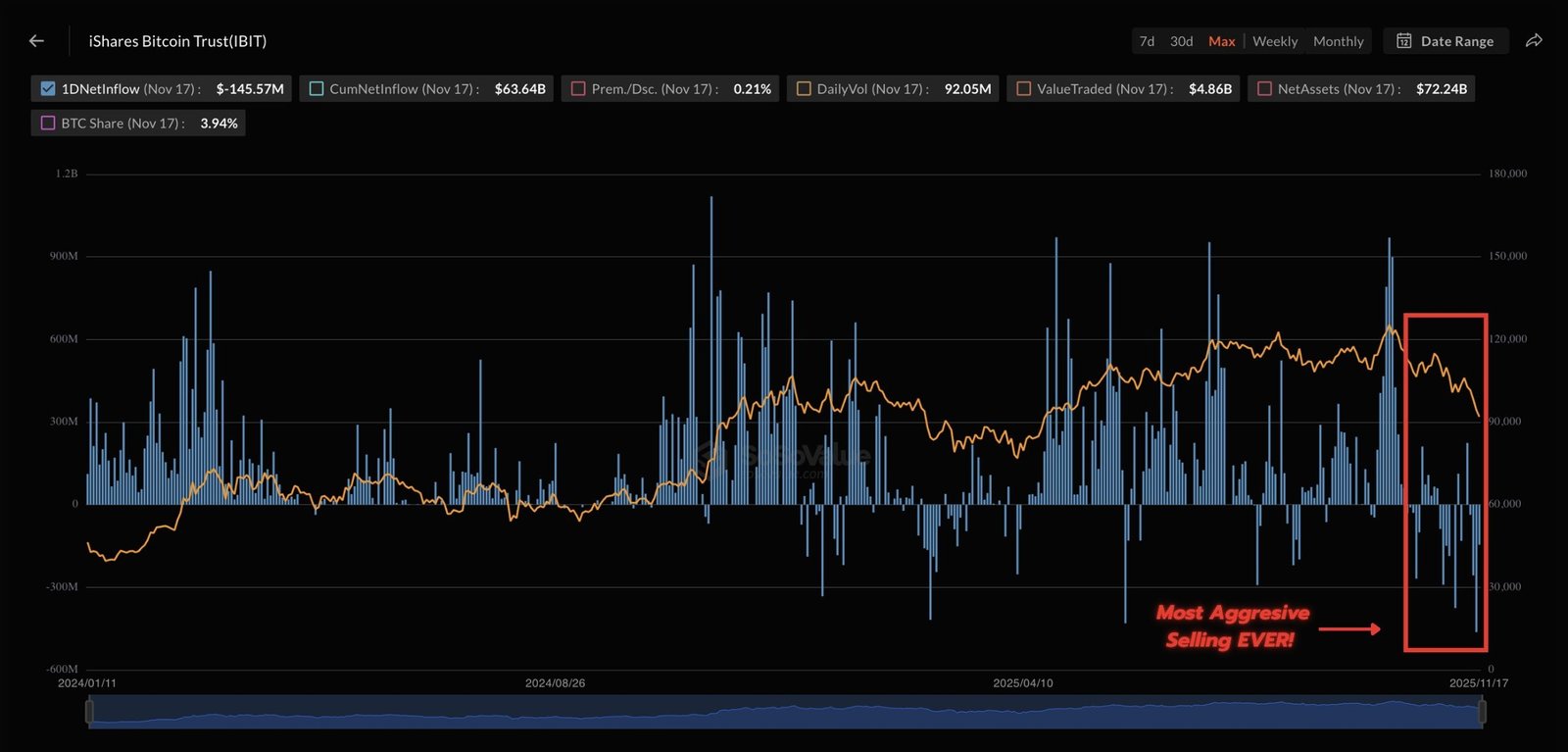Enable the ValueTraded checkbox
Screen dimensions: 1568x752
pyautogui.click(x=1024, y=89)
